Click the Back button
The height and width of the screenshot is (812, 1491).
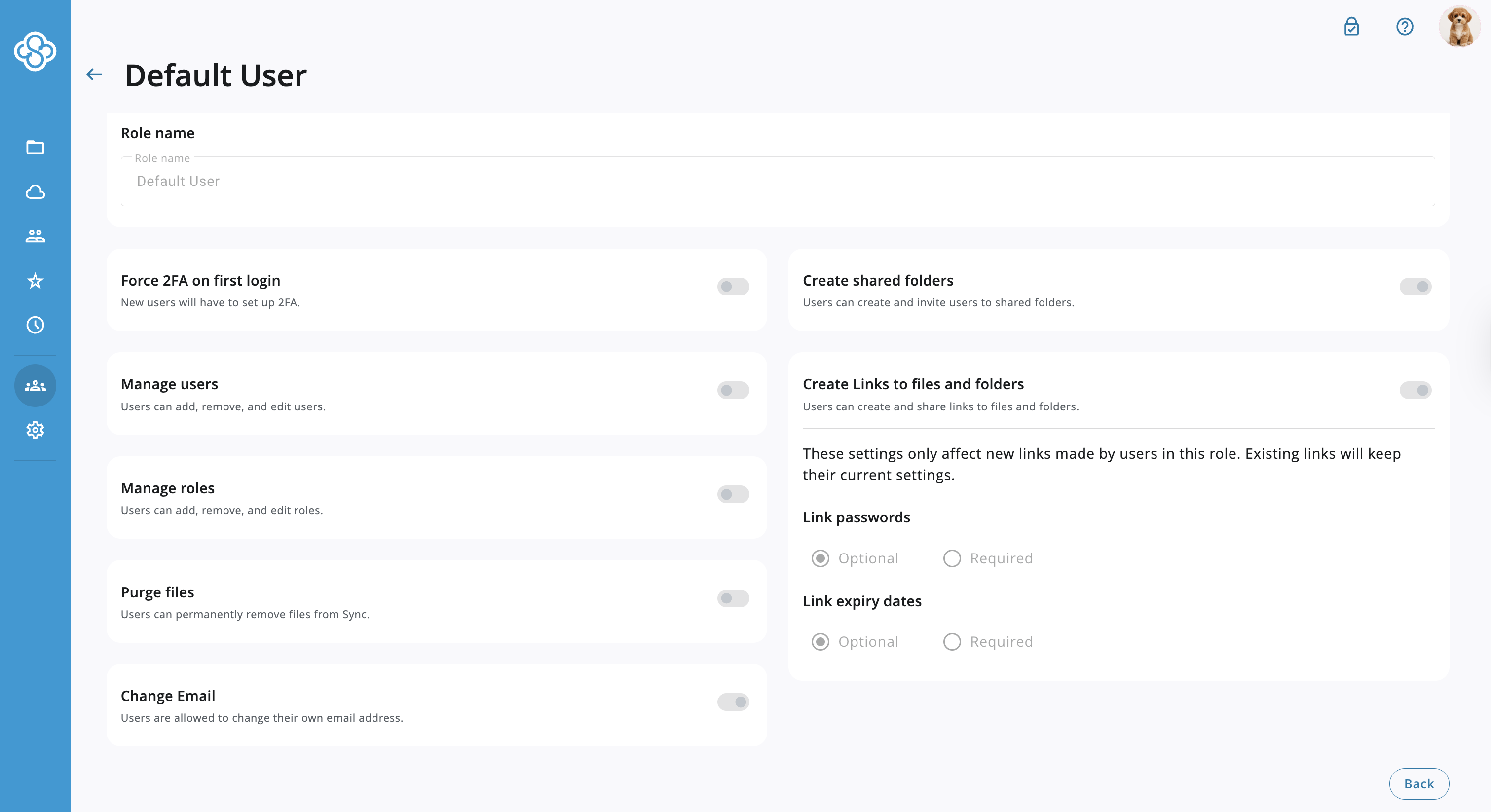pyautogui.click(x=1418, y=784)
